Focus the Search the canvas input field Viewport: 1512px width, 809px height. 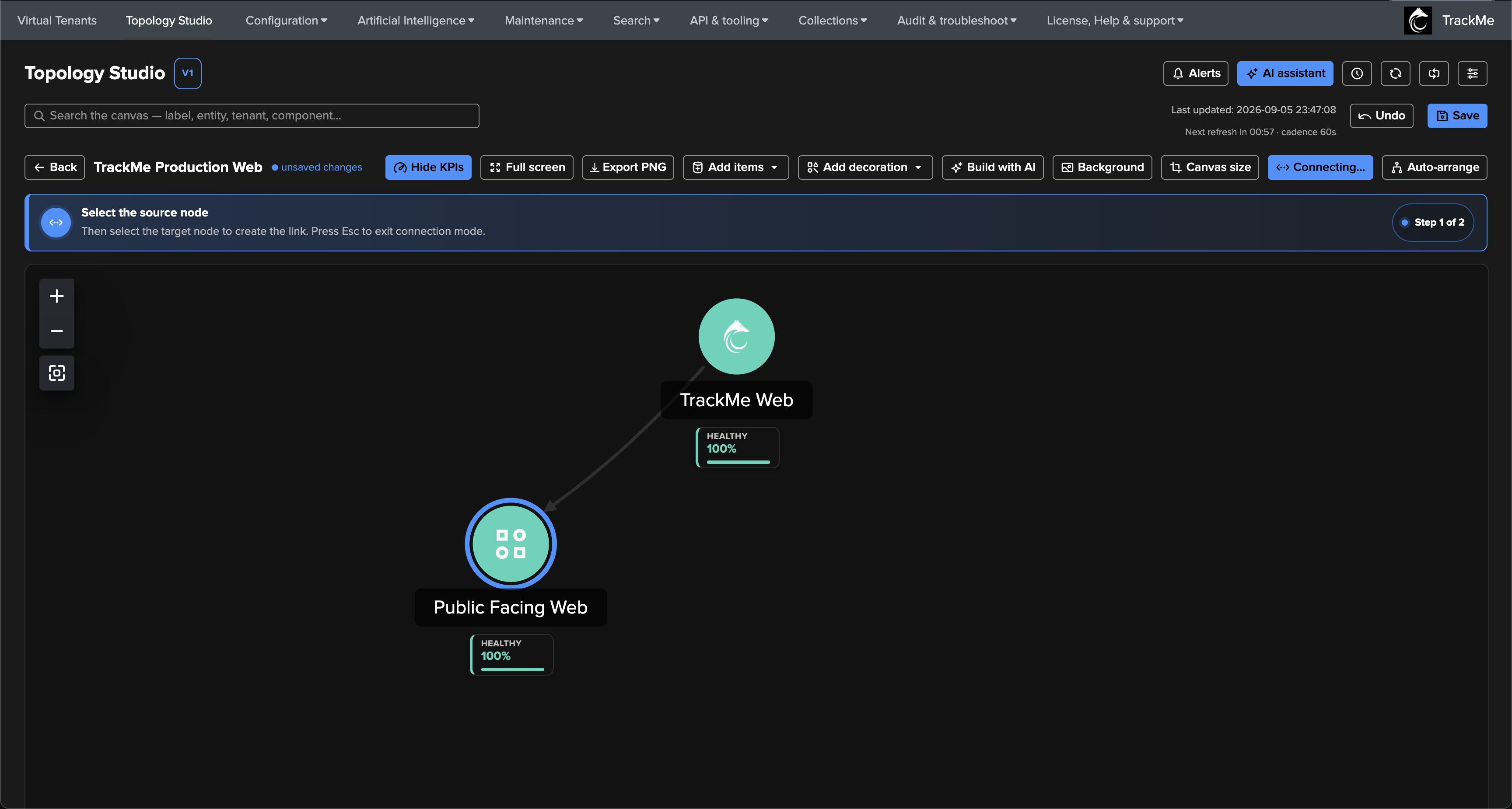click(x=252, y=115)
